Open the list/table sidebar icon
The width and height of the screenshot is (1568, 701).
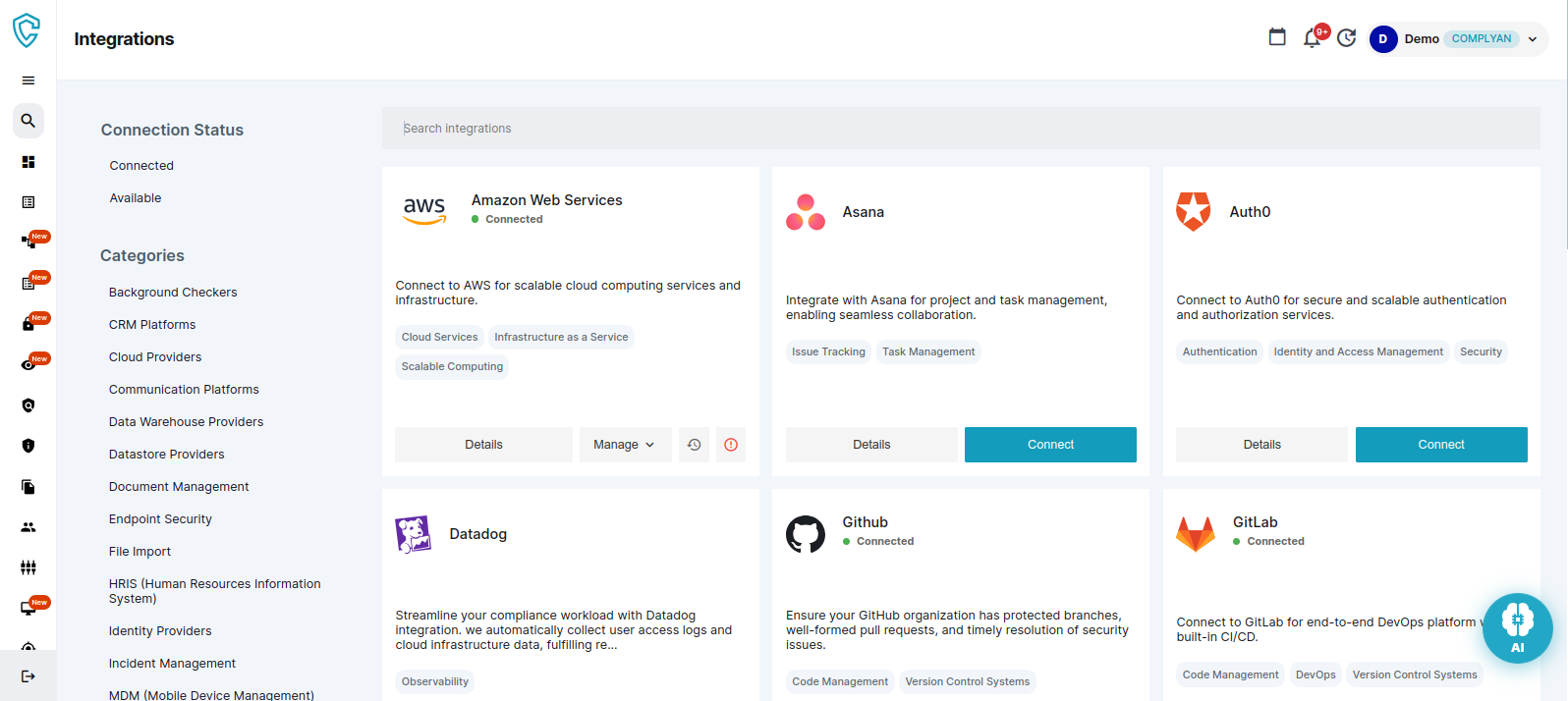[28, 202]
